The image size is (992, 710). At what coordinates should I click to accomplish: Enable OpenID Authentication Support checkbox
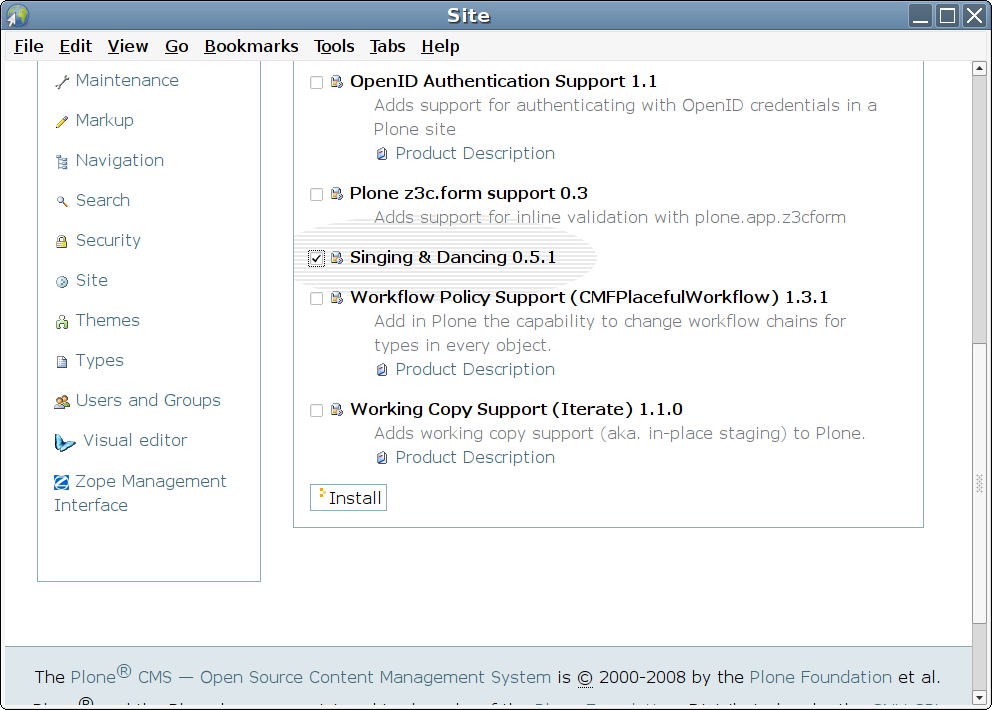(x=317, y=83)
